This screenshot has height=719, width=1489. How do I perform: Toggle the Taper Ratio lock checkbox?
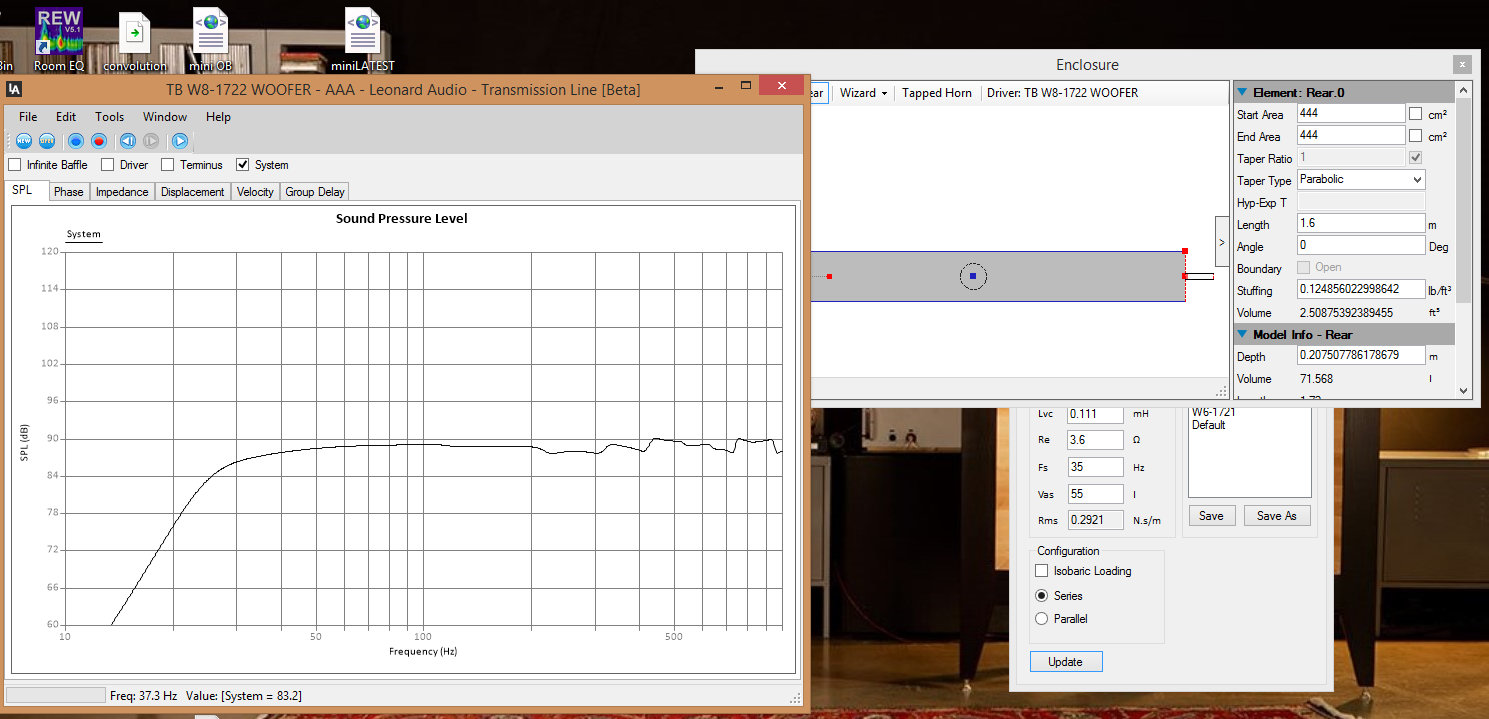point(1415,158)
